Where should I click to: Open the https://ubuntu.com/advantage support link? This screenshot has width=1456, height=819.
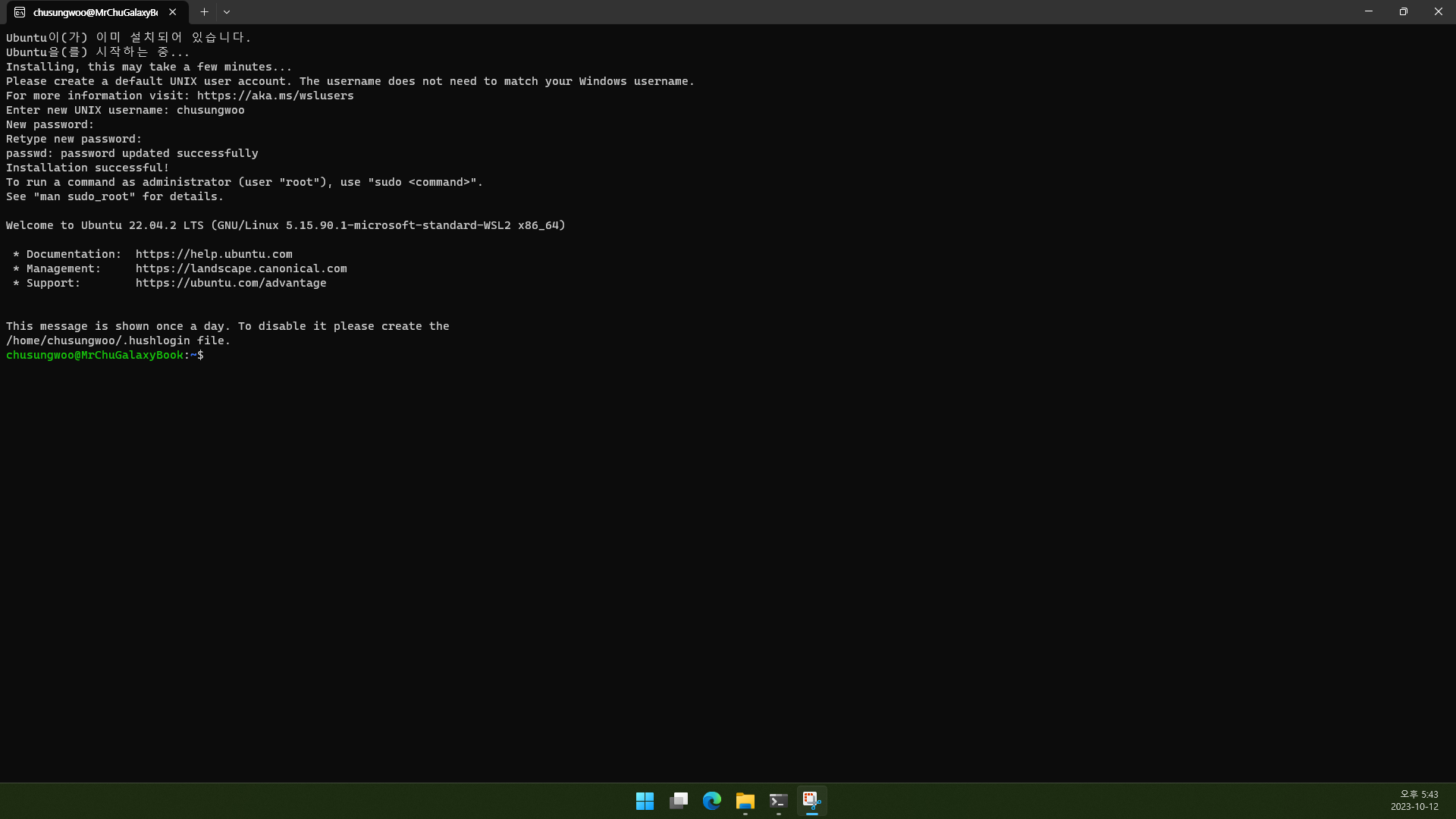click(x=231, y=283)
